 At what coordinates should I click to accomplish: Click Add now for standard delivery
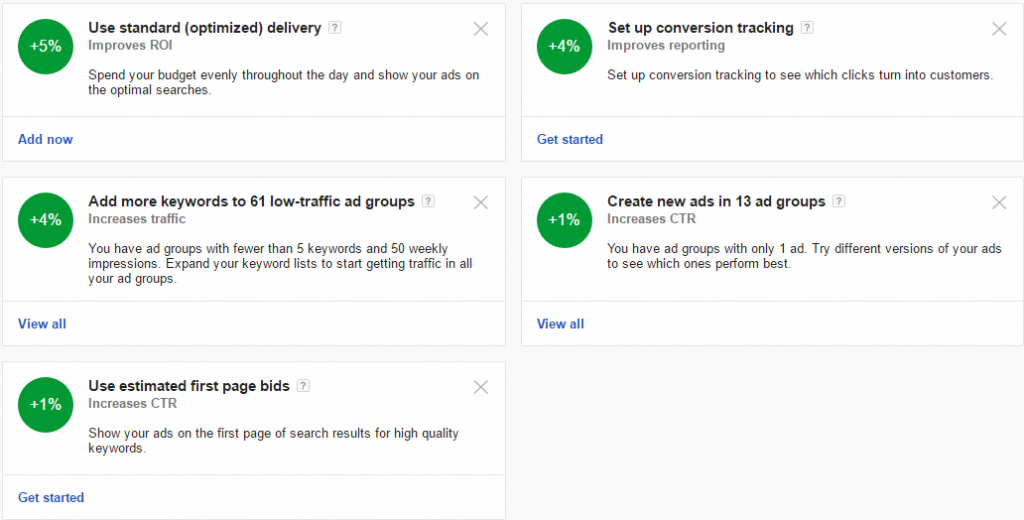(45, 139)
